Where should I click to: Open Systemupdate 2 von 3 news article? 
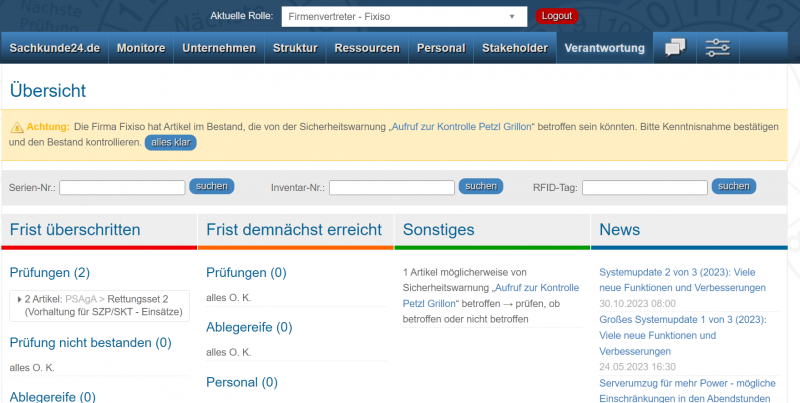[x=682, y=279]
